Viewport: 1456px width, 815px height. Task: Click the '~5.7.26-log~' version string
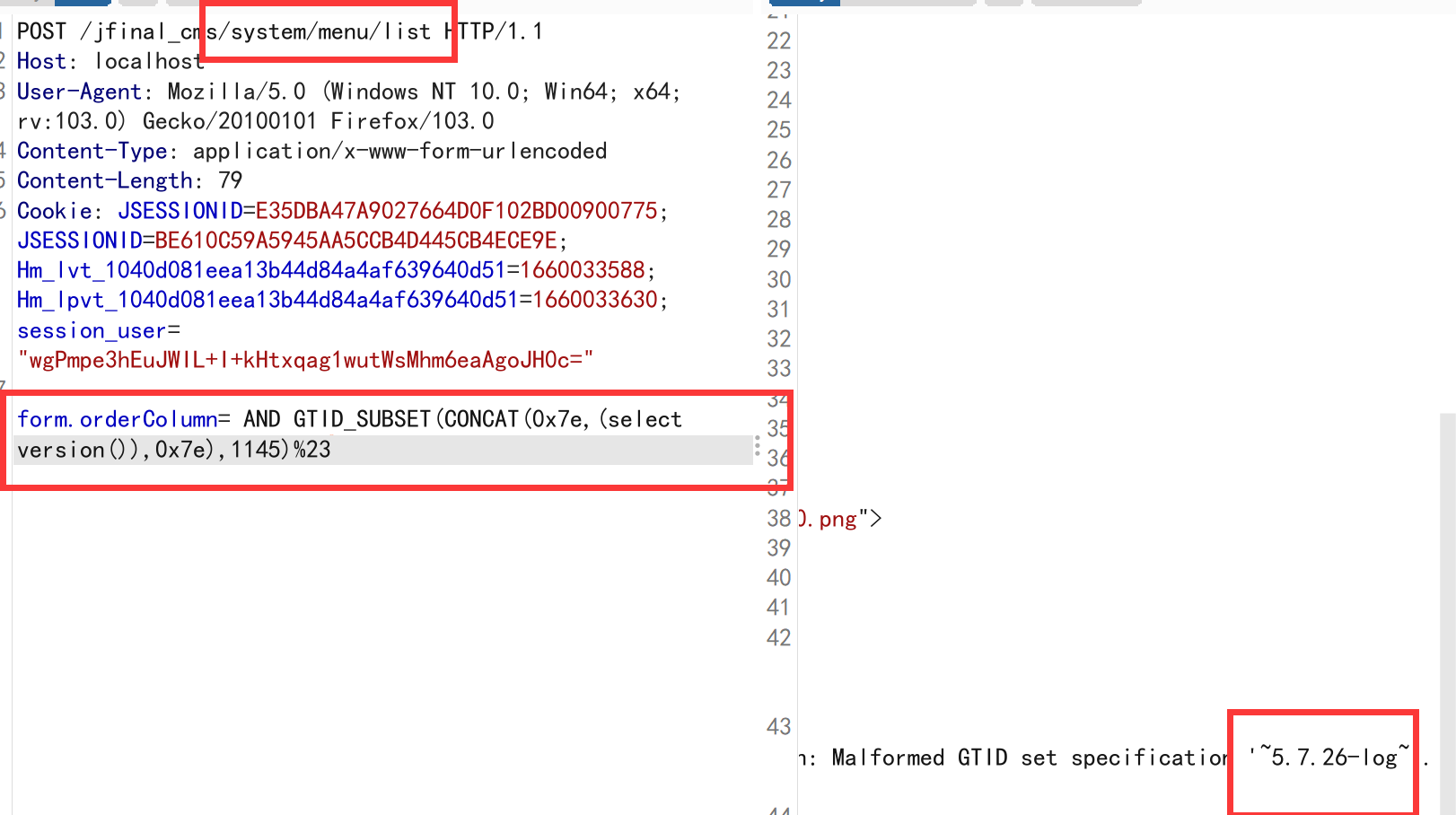1329,757
